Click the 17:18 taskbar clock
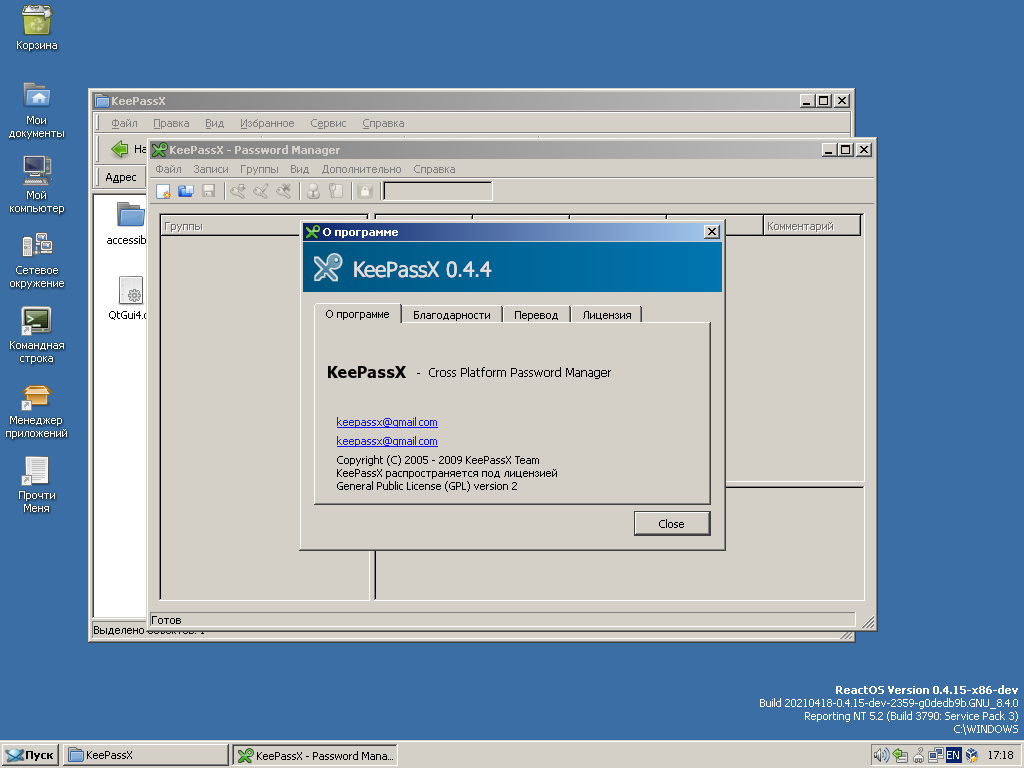Image resolution: width=1024 pixels, height=768 pixels. click(1000, 755)
